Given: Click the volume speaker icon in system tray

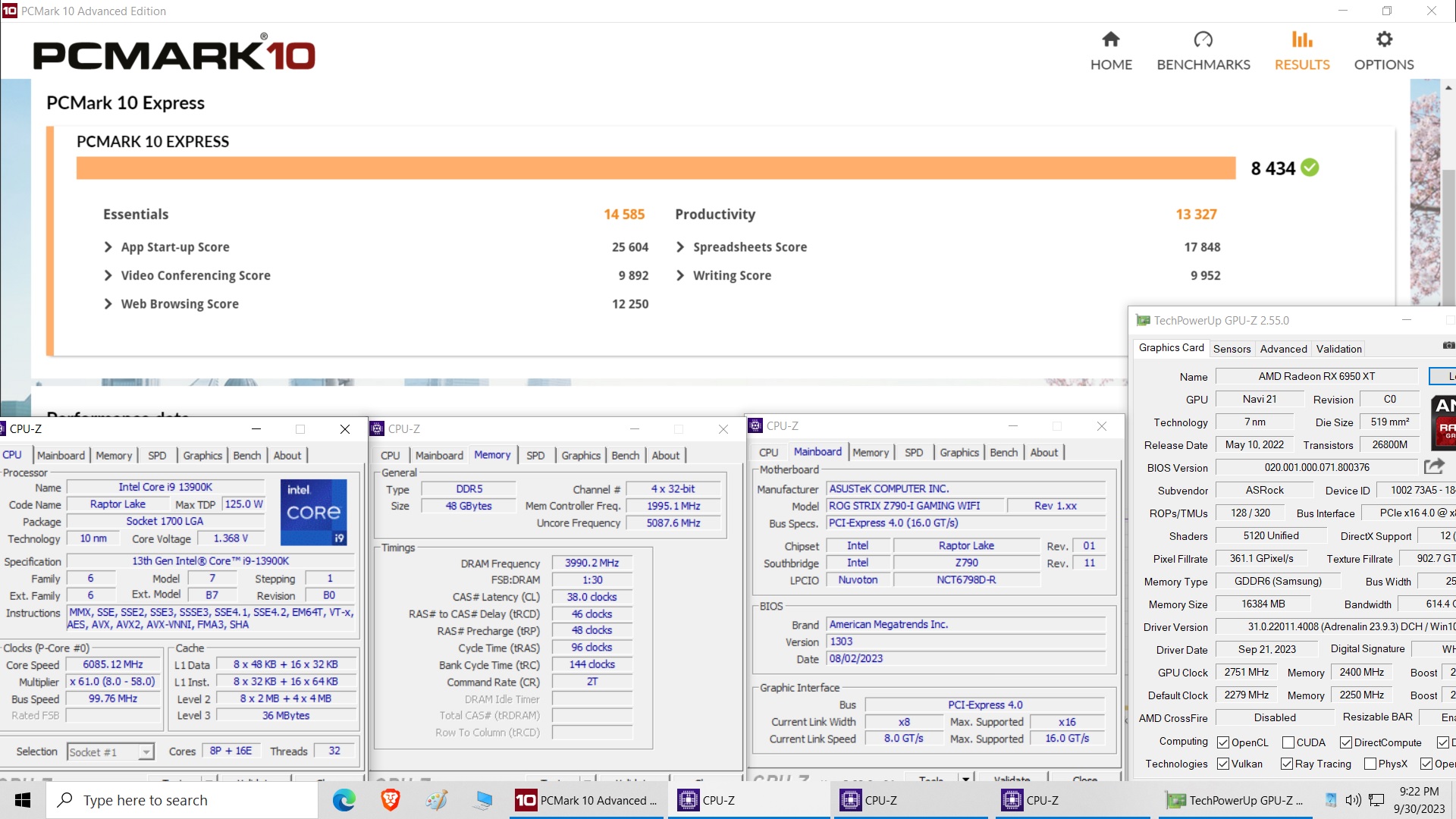Looking at the screenshot, I should (x=1353, y=800).
